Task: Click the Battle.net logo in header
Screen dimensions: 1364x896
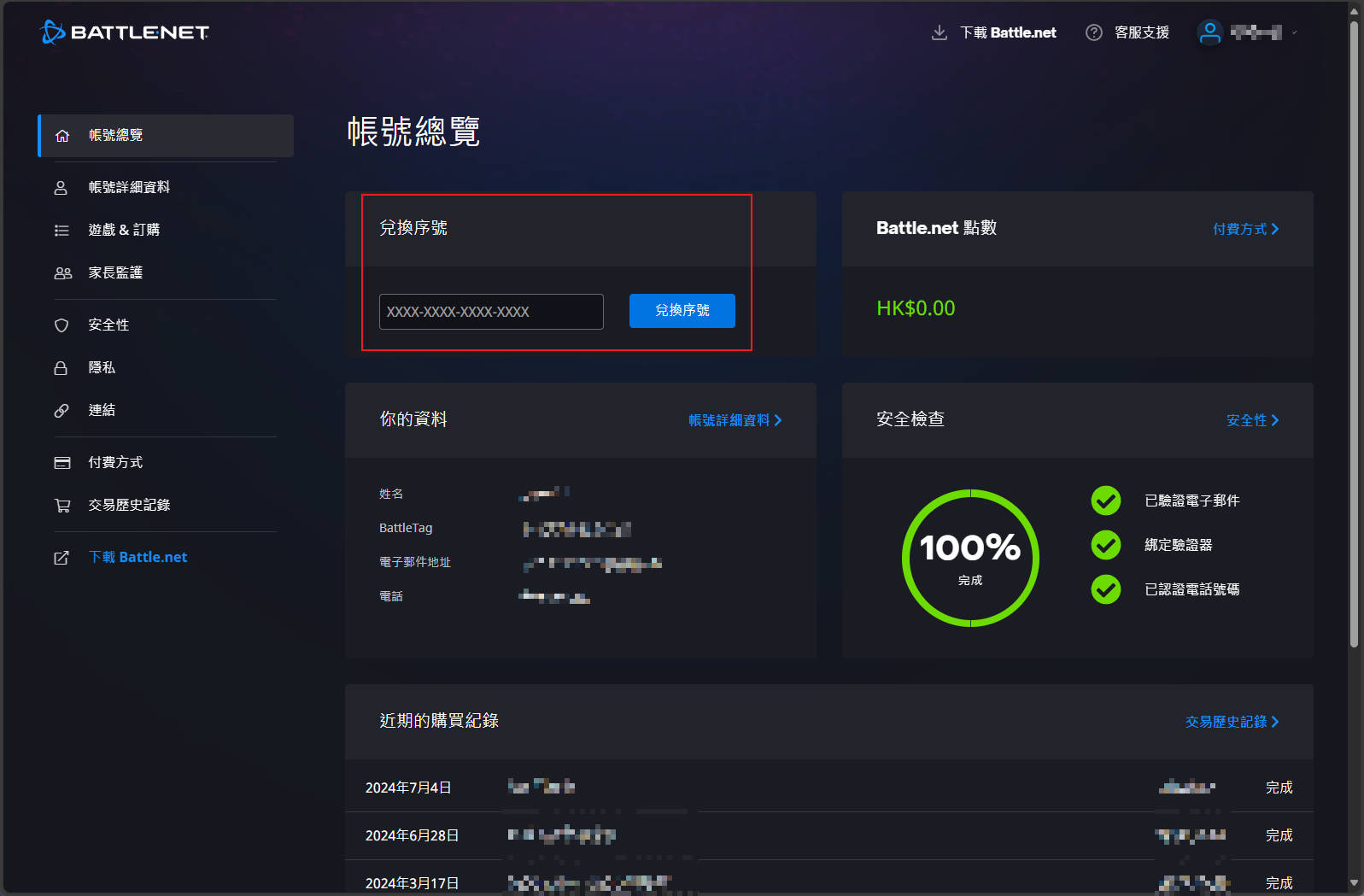Action: click(x=125, y=32)
